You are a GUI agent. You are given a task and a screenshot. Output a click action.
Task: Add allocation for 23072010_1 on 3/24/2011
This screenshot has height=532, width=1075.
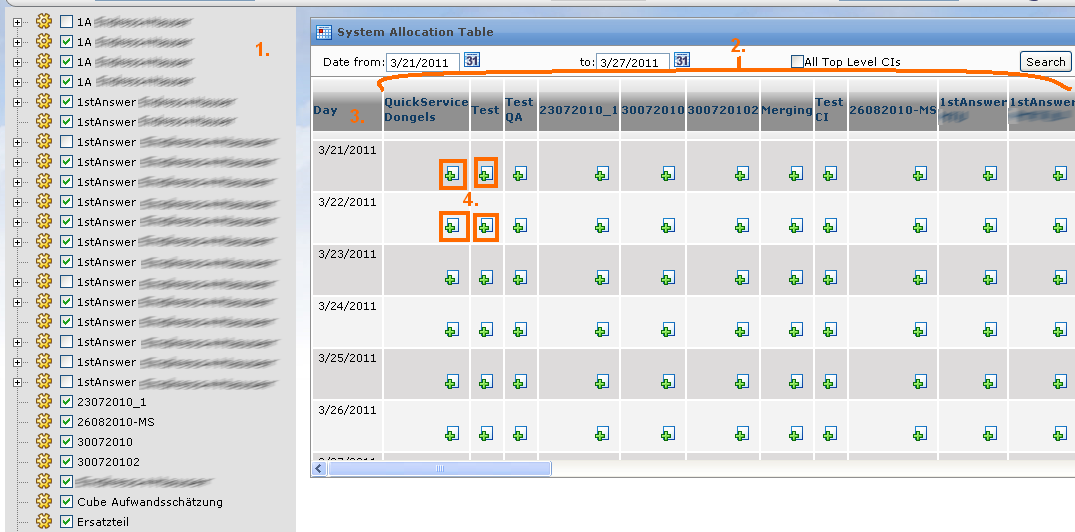(602, 330)
